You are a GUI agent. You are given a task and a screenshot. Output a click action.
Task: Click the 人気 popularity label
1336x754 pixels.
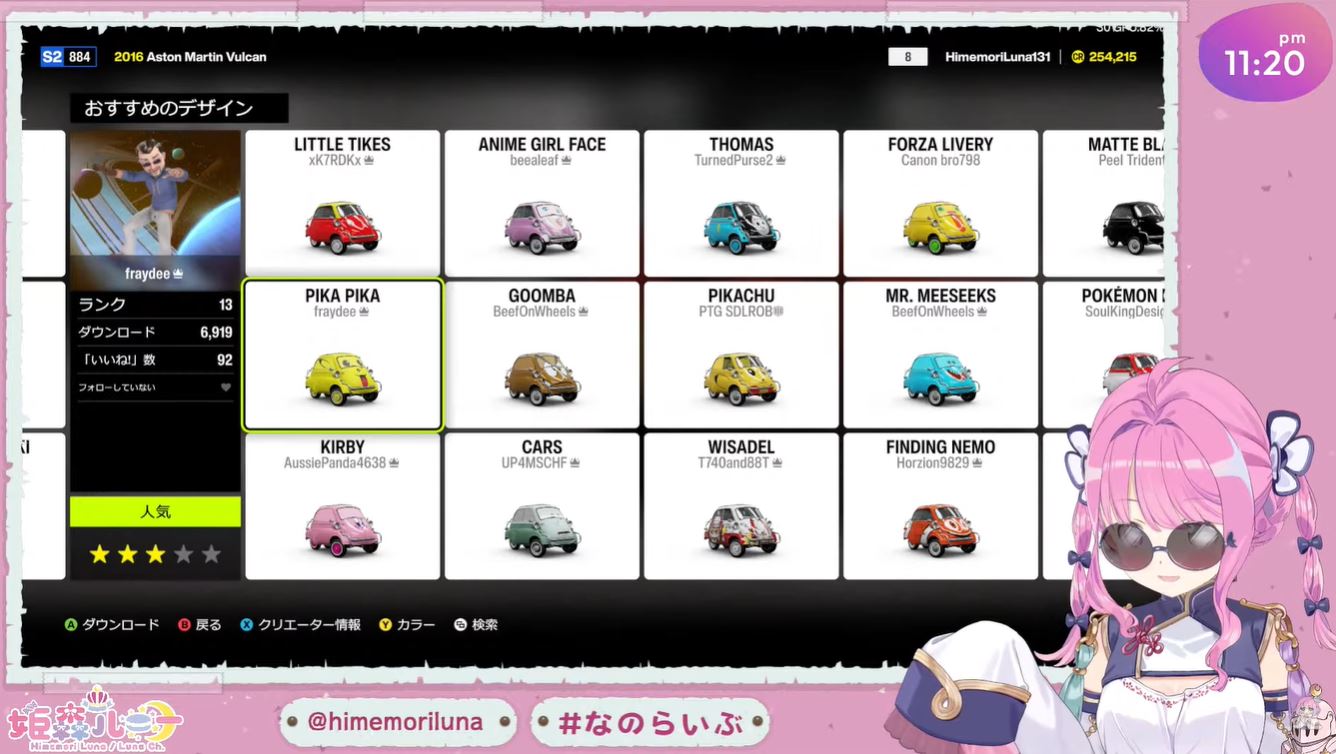[155, 512]
